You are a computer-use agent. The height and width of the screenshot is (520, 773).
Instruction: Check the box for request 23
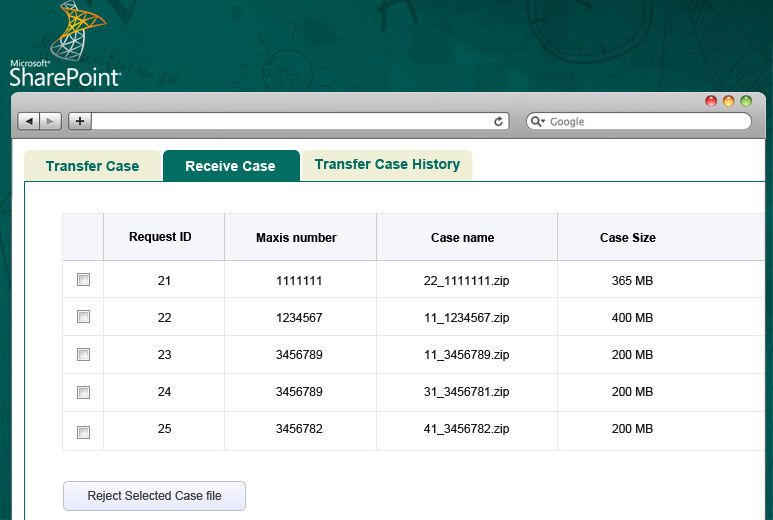pyautogui.click(x=83, y=354)
